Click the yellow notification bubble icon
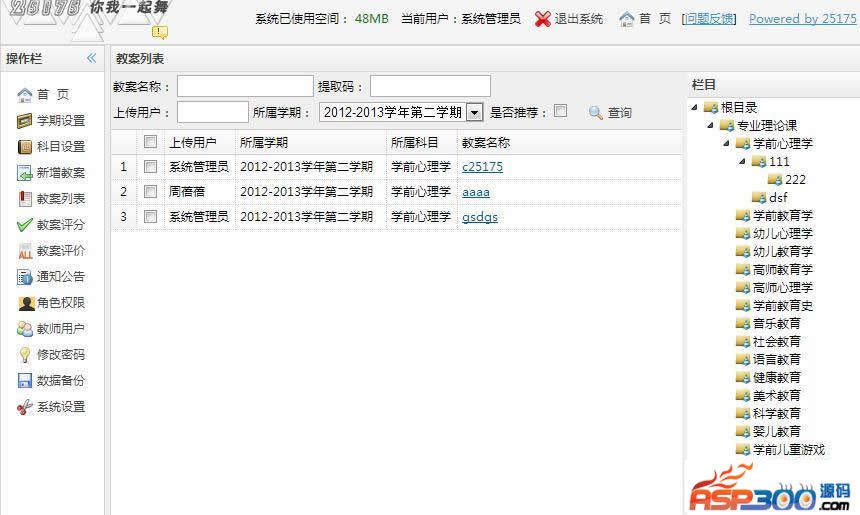The height and width of the screenshot is (515, 860). pyautogui.click(x=160, y=32)
